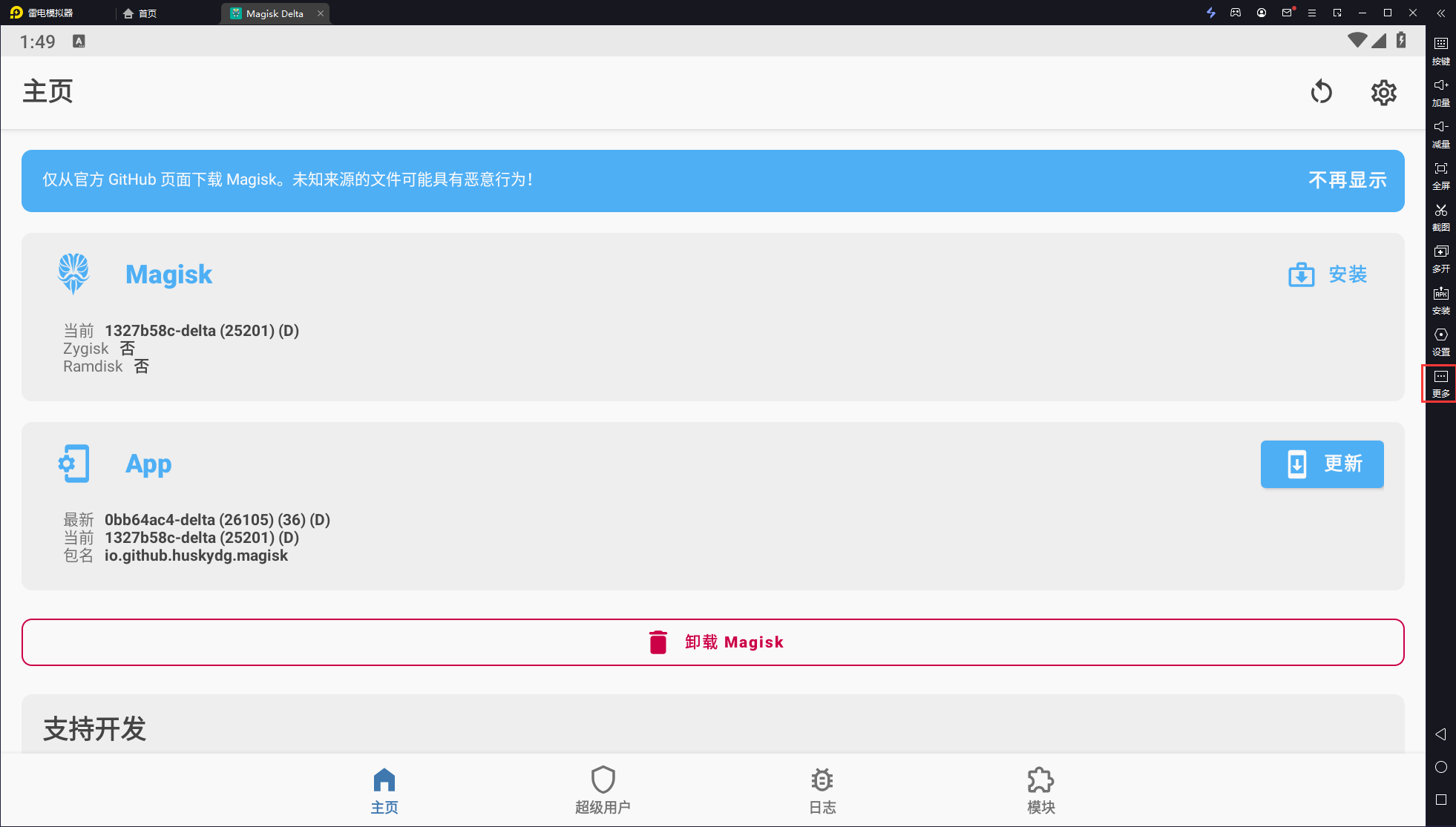The width and height of the screenshot is (1456, 827).
Task: Collapse the sidebar with the double-arrow icon
Action: pyautogui.click(x=1441, y=13)
